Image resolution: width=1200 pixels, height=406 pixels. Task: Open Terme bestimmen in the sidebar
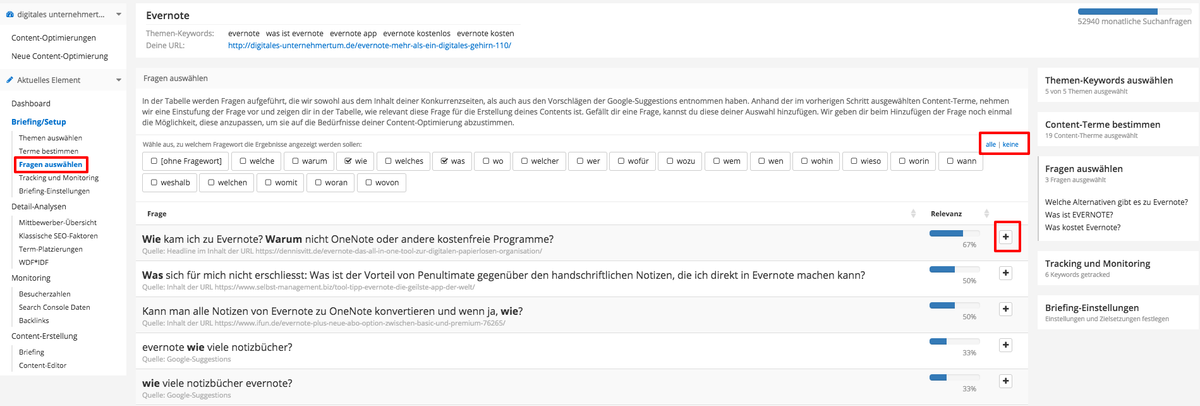48,150
